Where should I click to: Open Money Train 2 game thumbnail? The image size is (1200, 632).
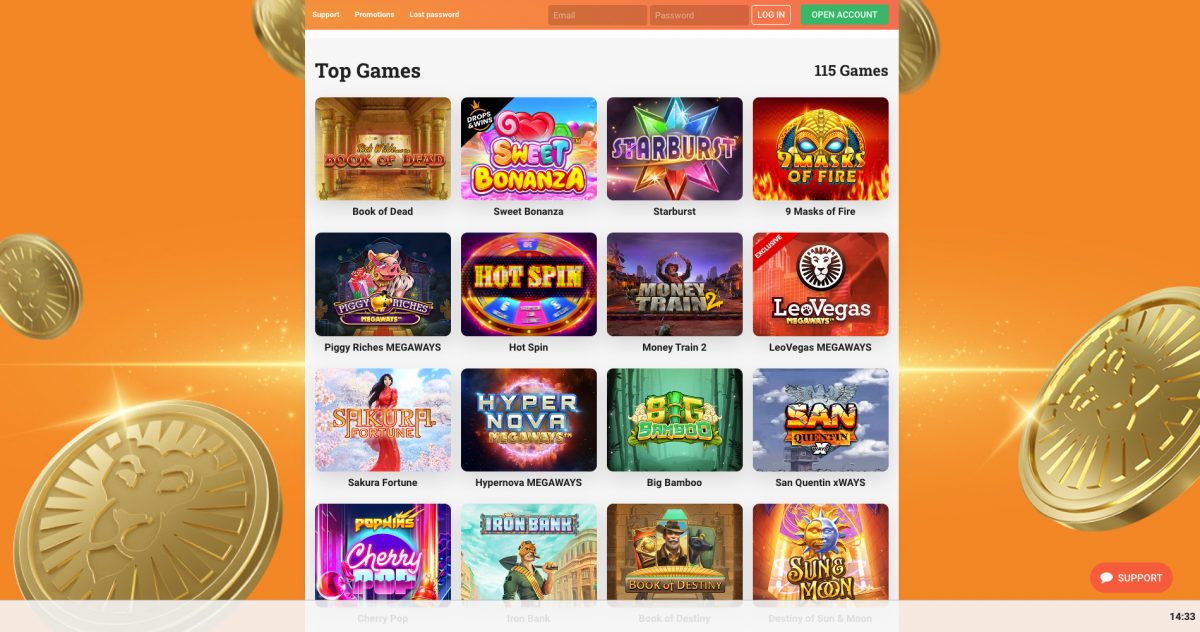tap(675, 285)
